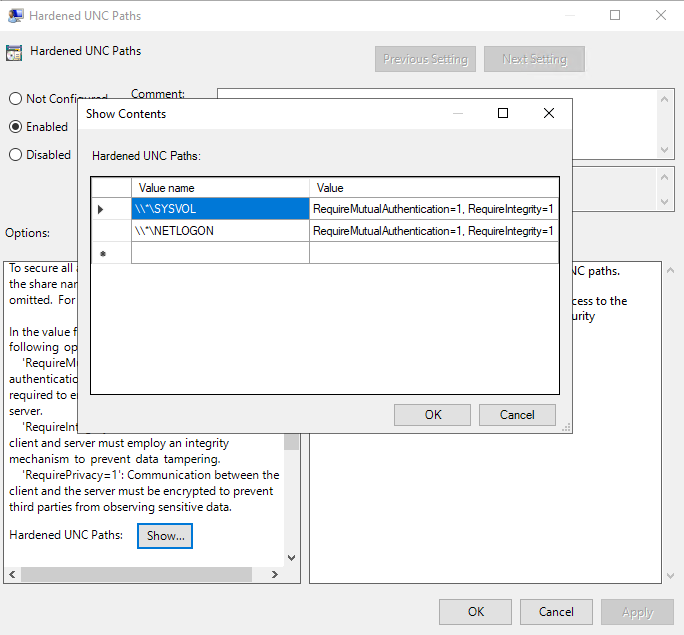The image size is (684, 635).
Task: Click the Help pane scroll up arrow
Action: (670, 270)
